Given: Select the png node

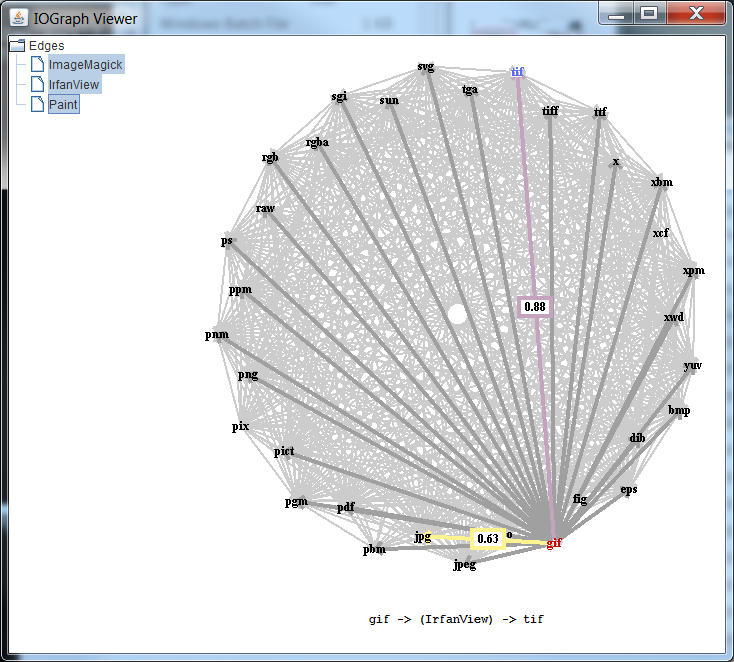Looking at the screenshot, I should (x=248, y=375).
